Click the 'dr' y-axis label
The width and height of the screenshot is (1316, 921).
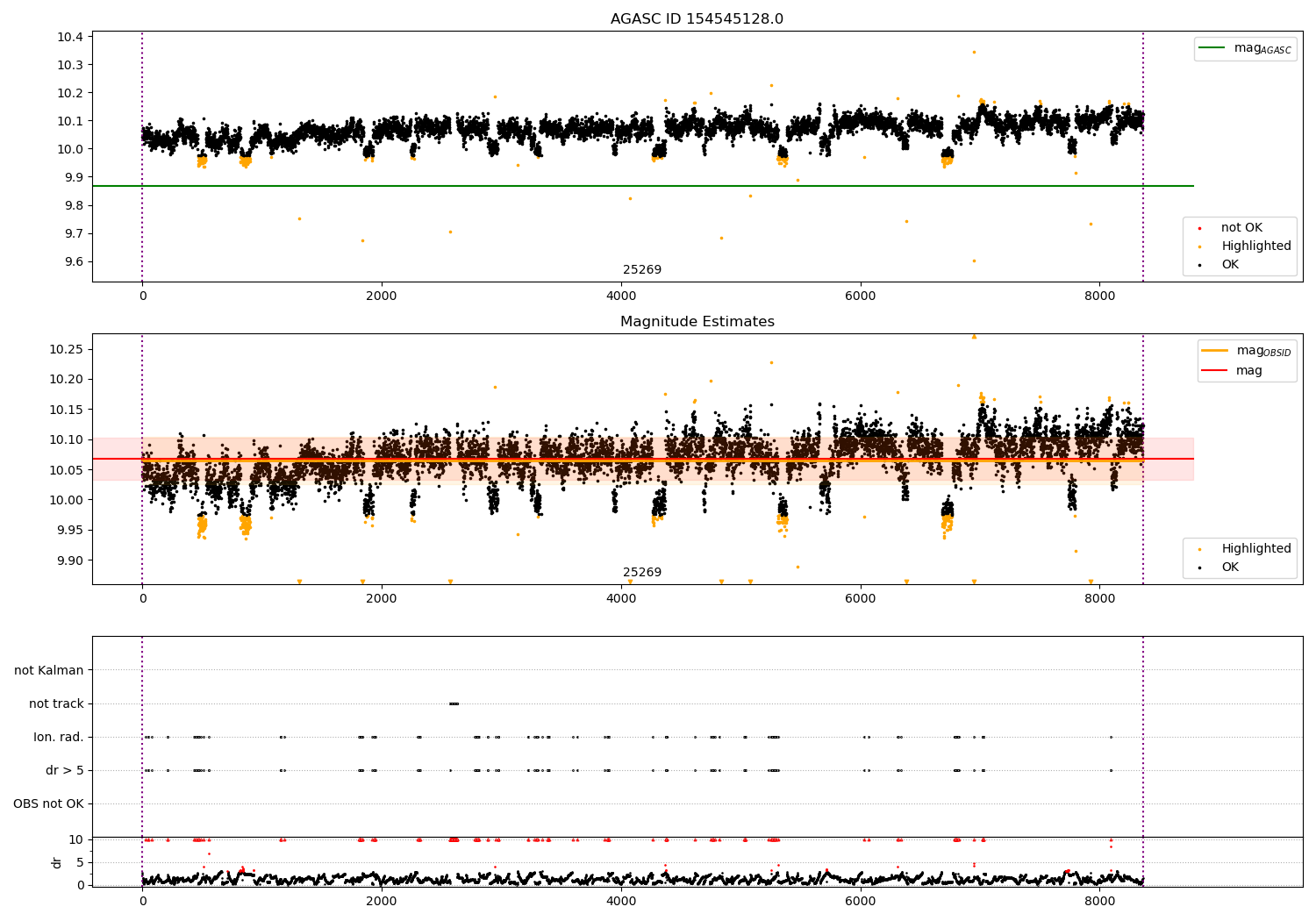point(57,862)
